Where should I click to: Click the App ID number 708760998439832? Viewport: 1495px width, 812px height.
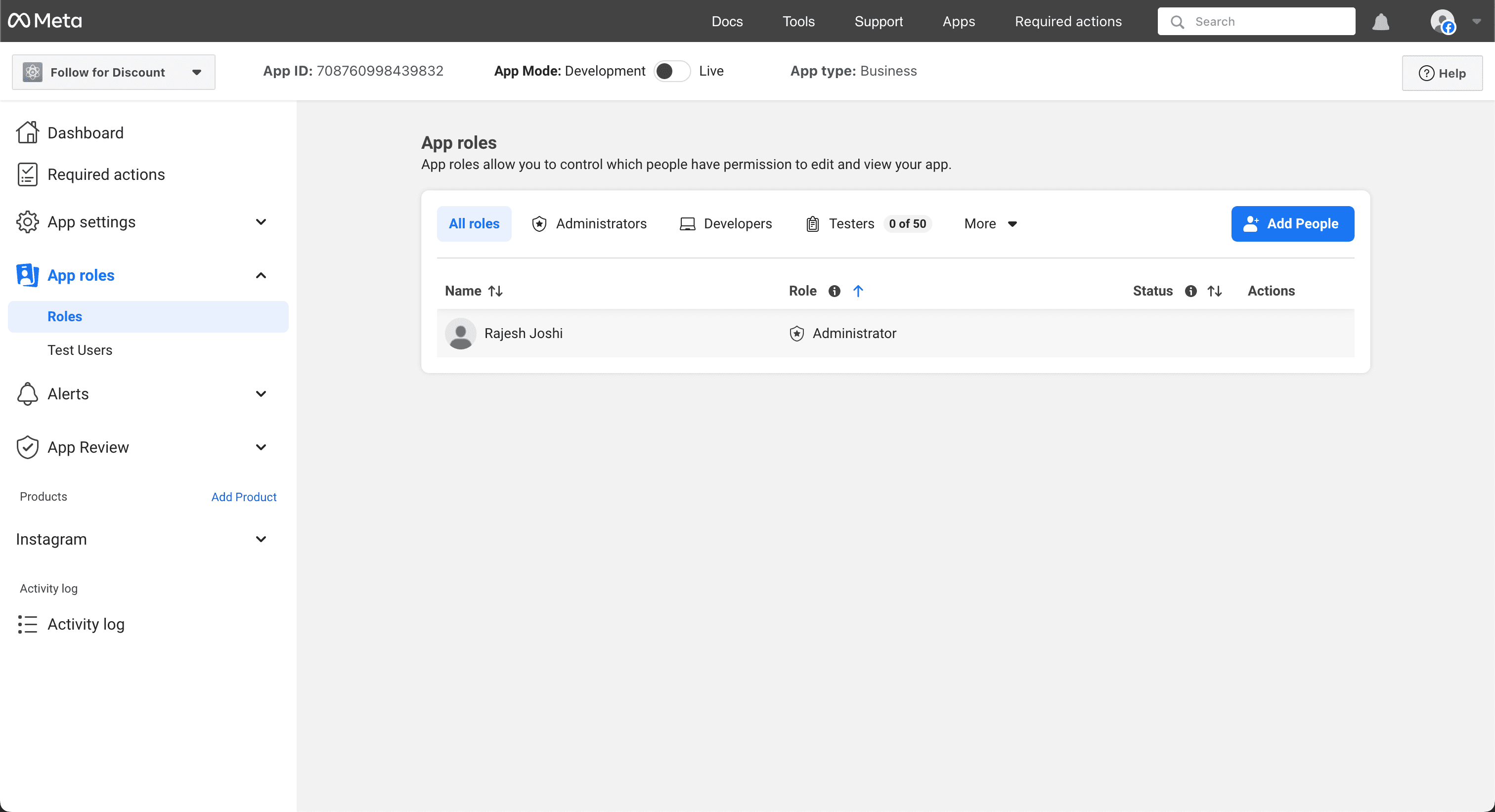tap(380, 71)
